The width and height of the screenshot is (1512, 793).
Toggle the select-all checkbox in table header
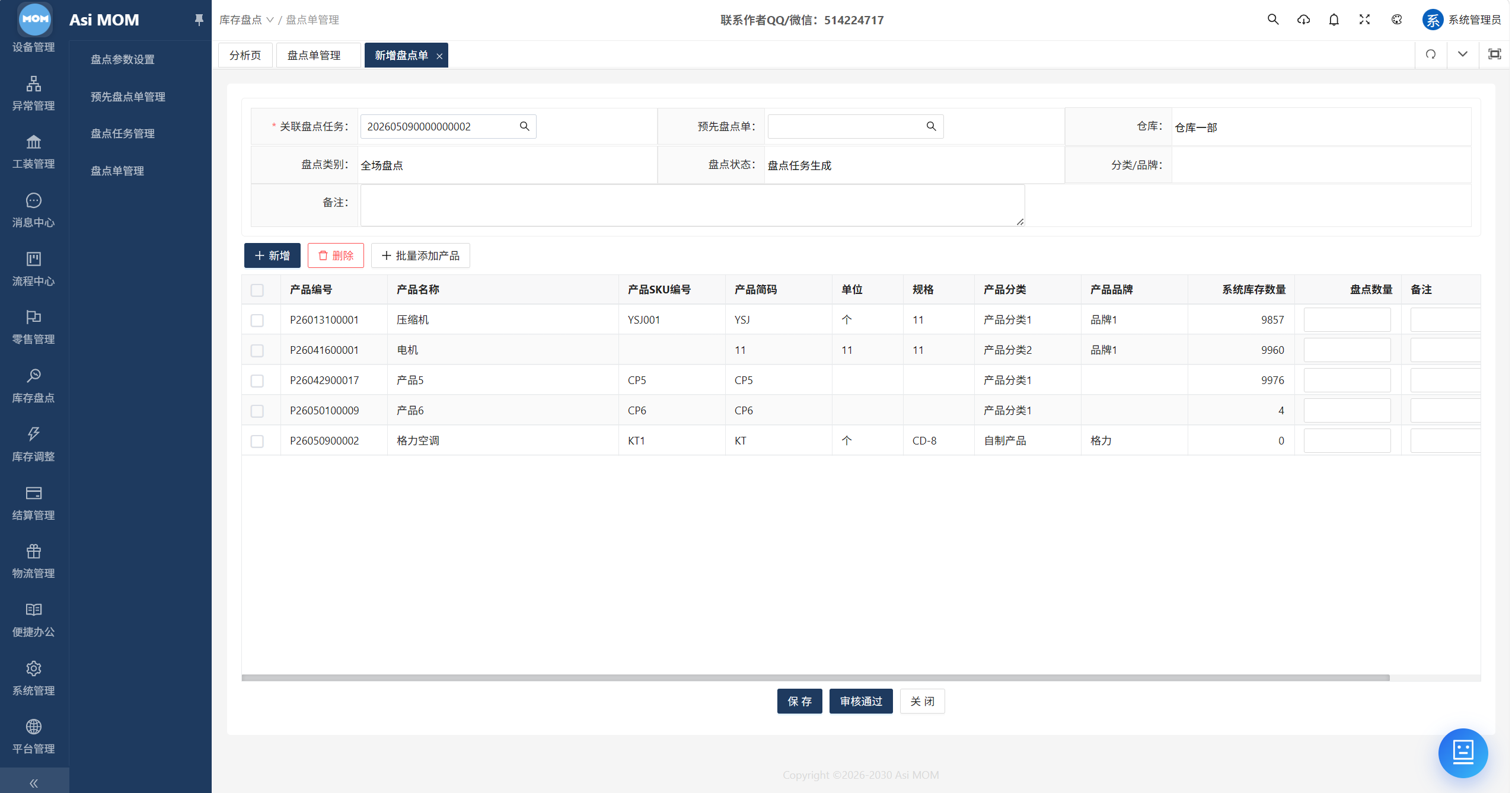coord(257,290)
